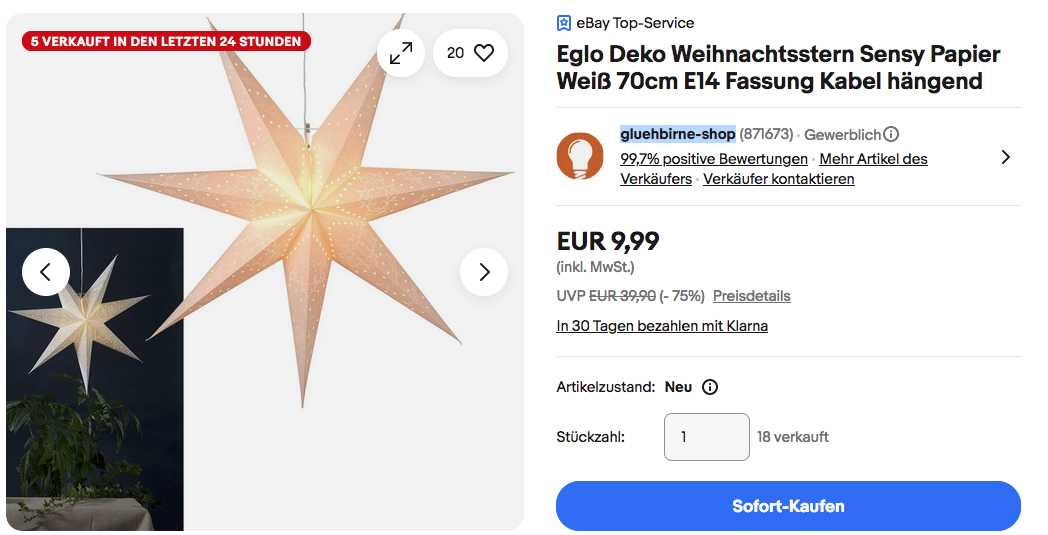The image size is (1048, 535).
Task: Click the Sofort-Kaufen button
Action: [788, 506]
